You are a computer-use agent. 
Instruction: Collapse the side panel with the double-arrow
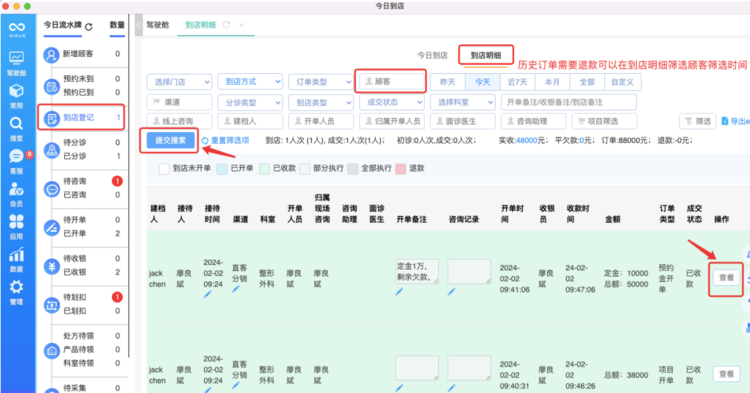(138, 25)
